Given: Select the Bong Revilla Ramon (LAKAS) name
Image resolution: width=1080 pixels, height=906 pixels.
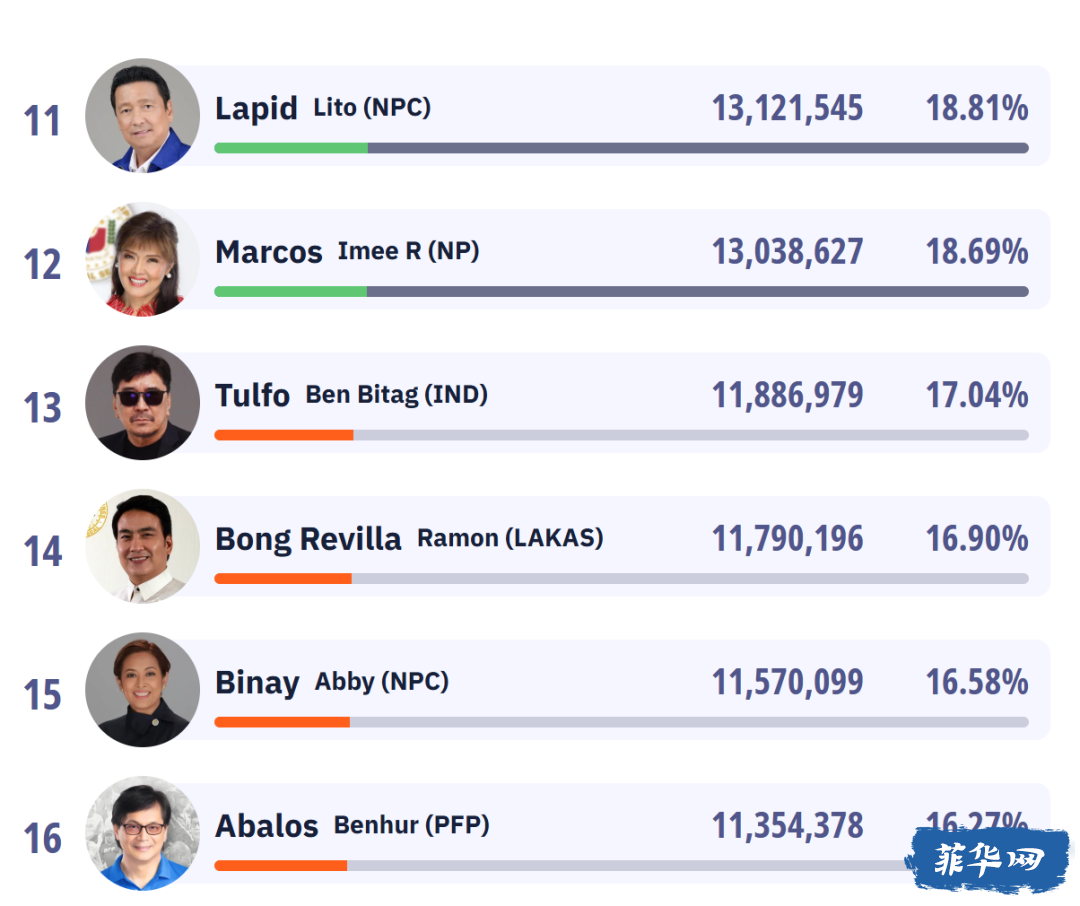Looking at the screenshot, I should (x=409, y=539).
